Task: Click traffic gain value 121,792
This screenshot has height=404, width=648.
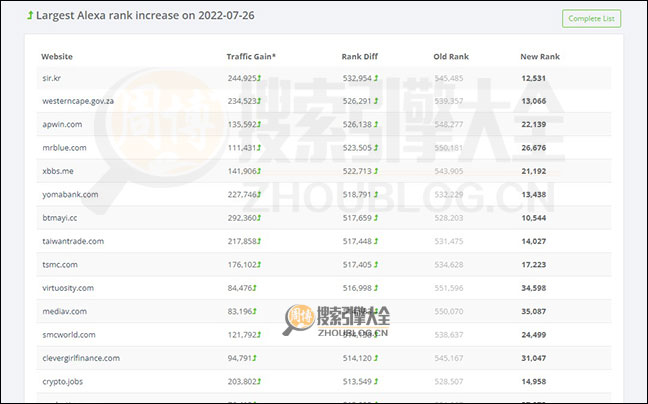Action: pyautogui.click(x=242, y=335)
